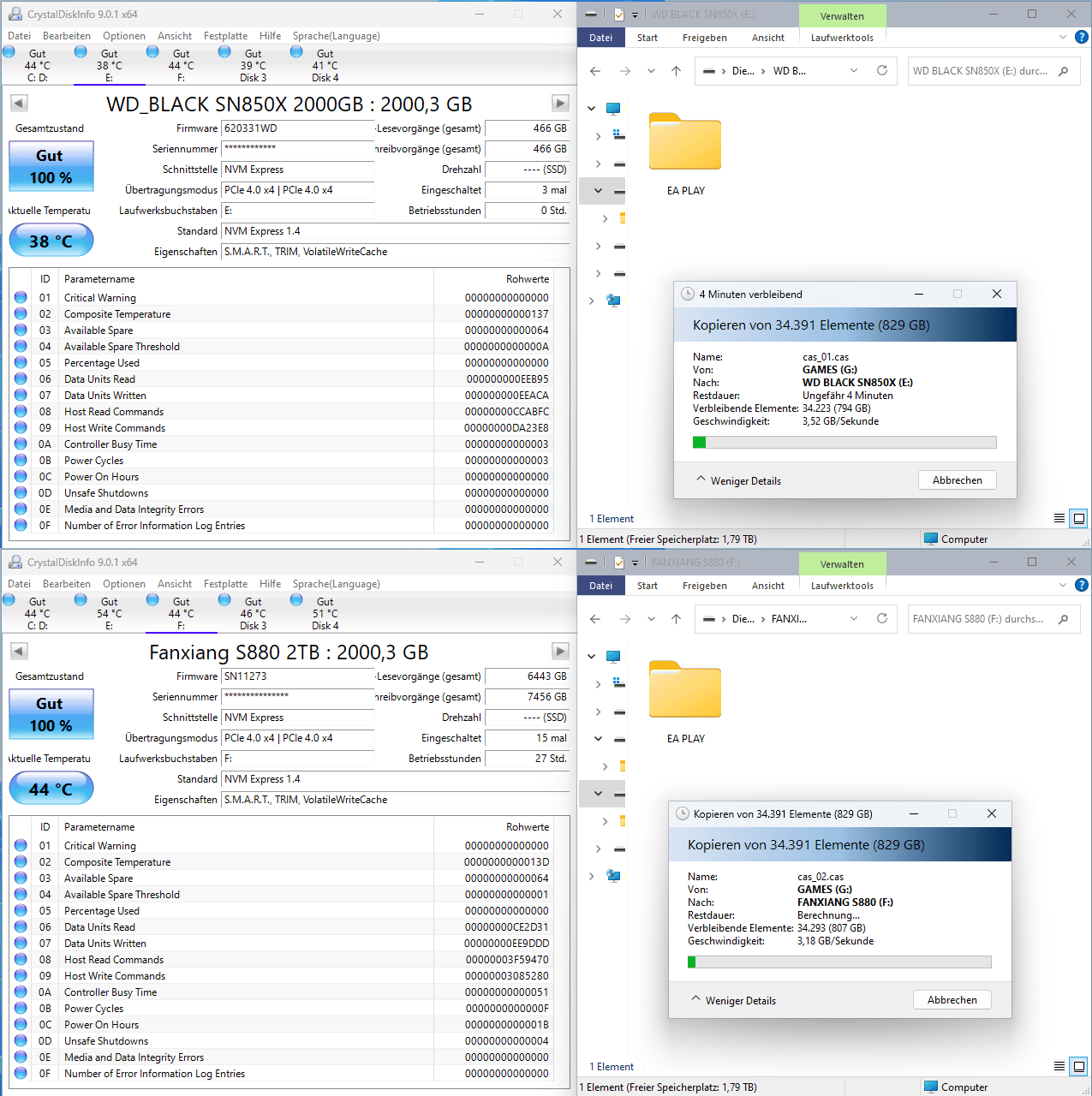Collapse details with Weniger Details in the WD BLACK copy dialog
The height and width of the screenshot is (1096, 1092).
[x=738, y=480]
